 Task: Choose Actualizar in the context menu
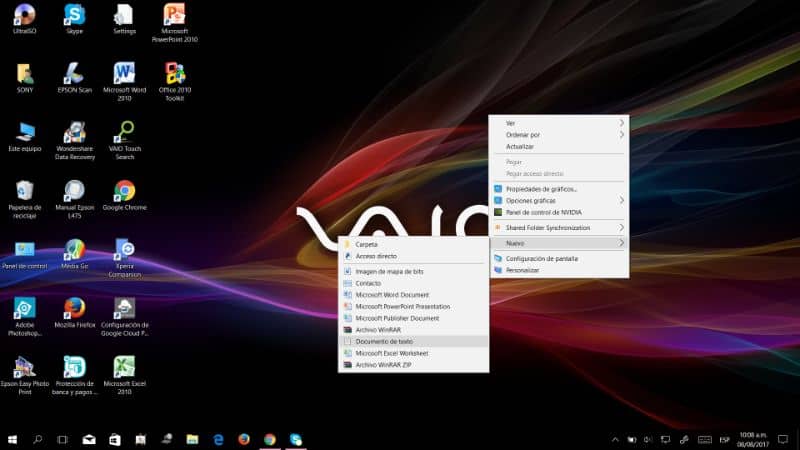pyautogui.click(x=559, y=146)
